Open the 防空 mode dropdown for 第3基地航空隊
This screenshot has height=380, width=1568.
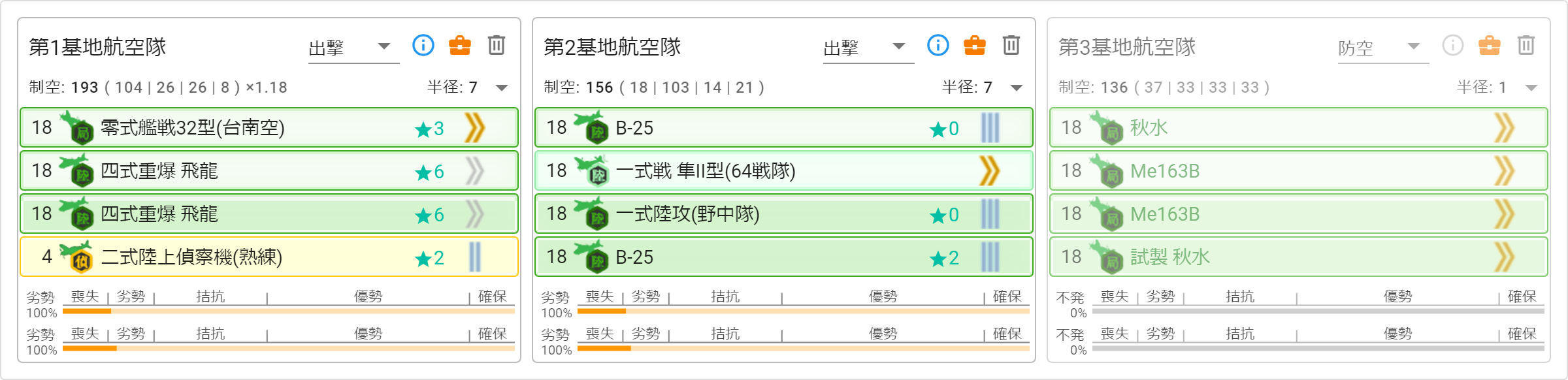coord(1383,48)
